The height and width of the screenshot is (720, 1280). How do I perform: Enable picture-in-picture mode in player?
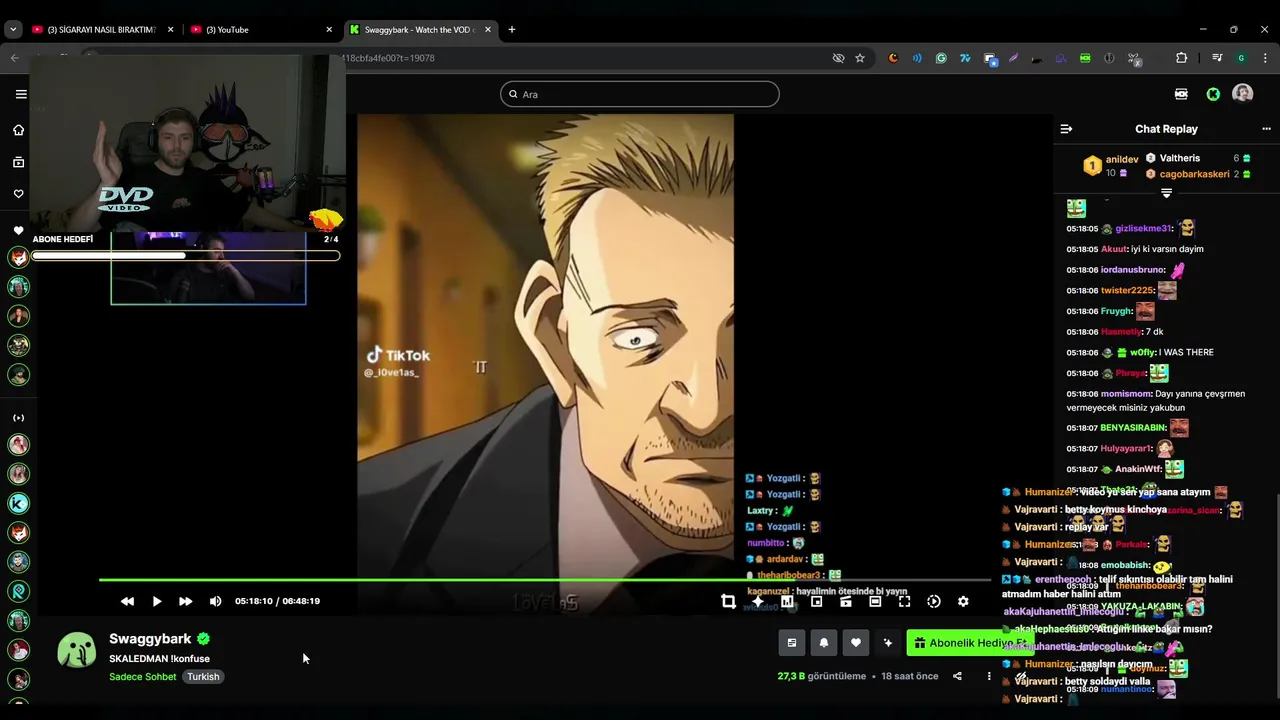tap(816, 601)
